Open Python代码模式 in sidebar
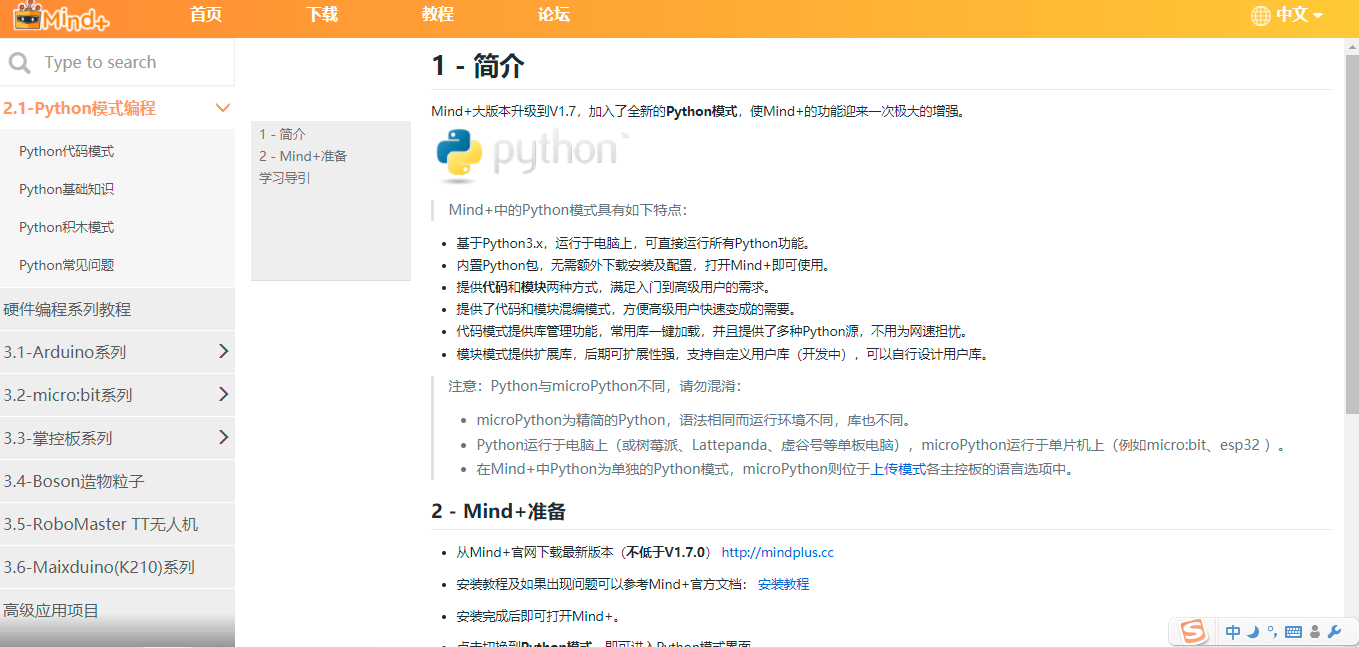The width and height of the screenshot is (1359, 648). pyautogui.click(x=67, y=152)
